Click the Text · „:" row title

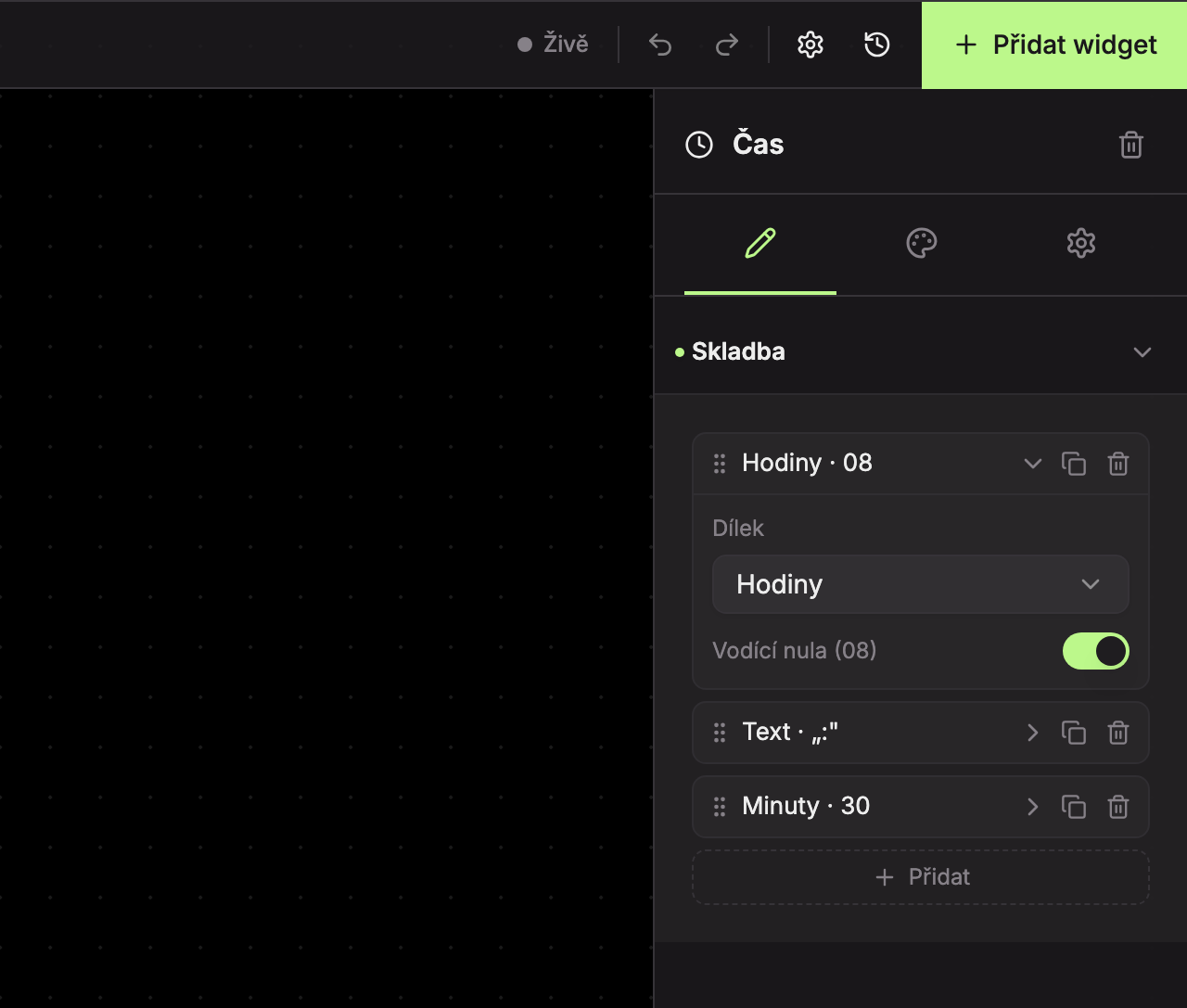(790, 732)
